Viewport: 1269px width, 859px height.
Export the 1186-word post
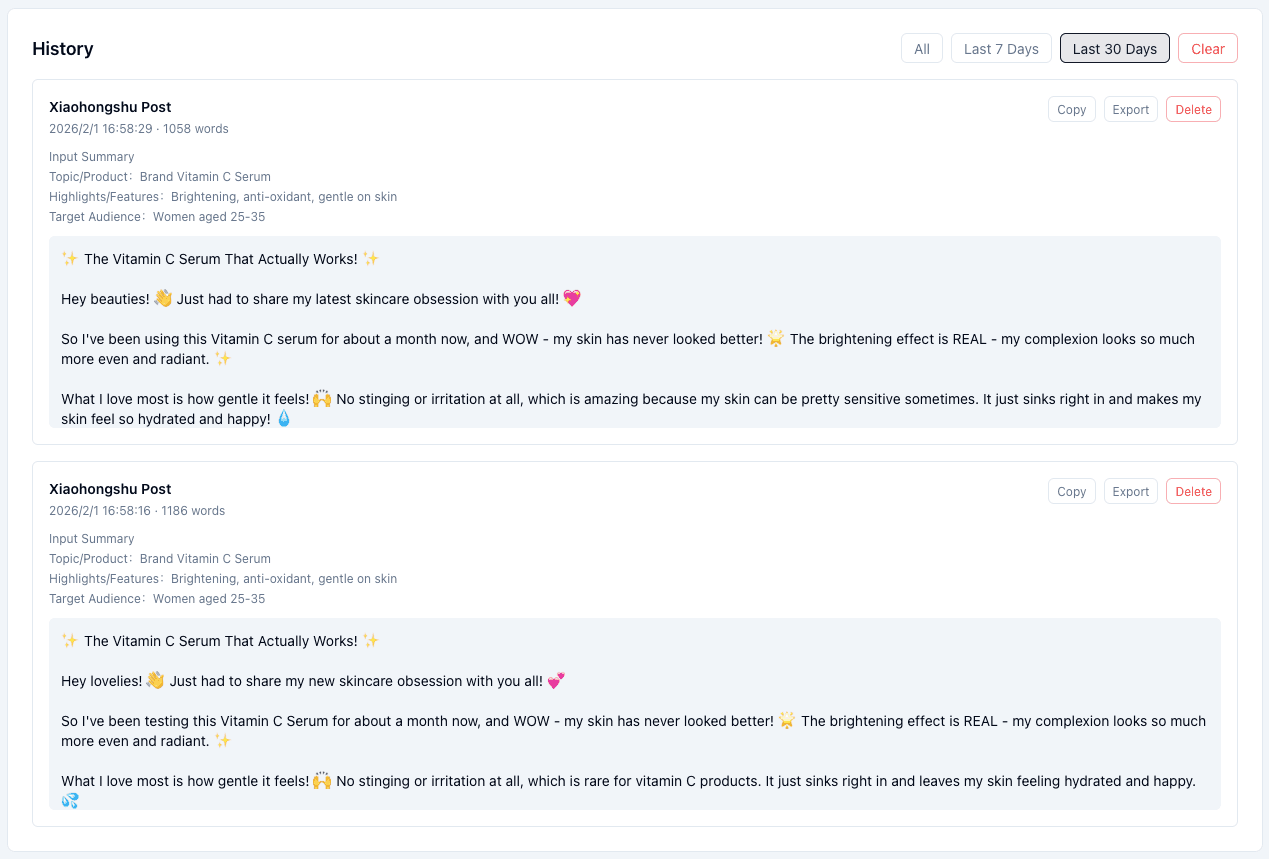1130,492
